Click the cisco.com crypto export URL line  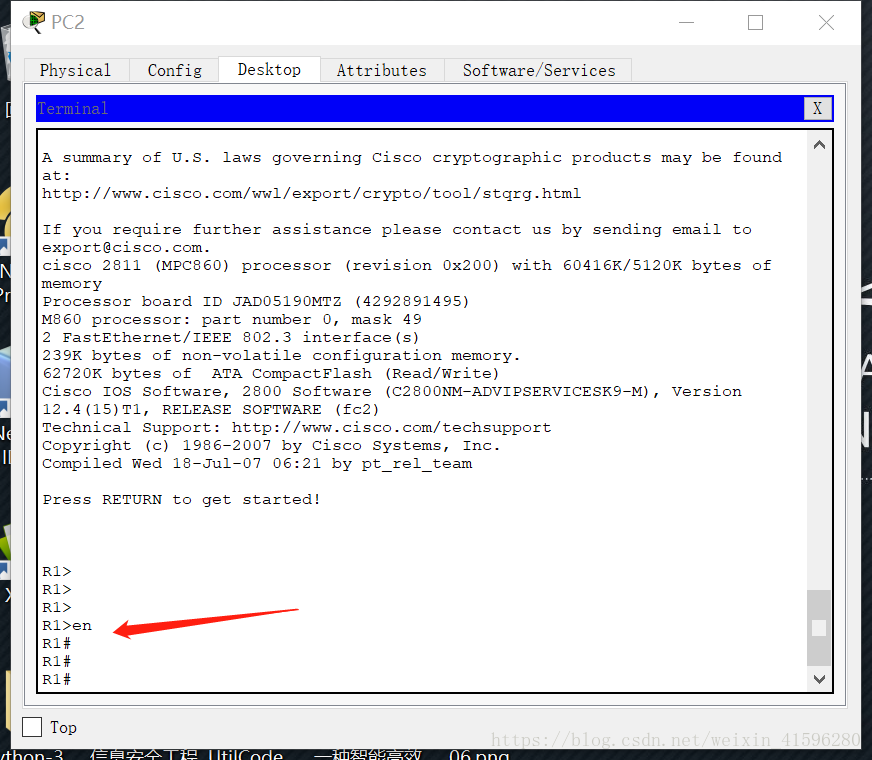[311, 193]
